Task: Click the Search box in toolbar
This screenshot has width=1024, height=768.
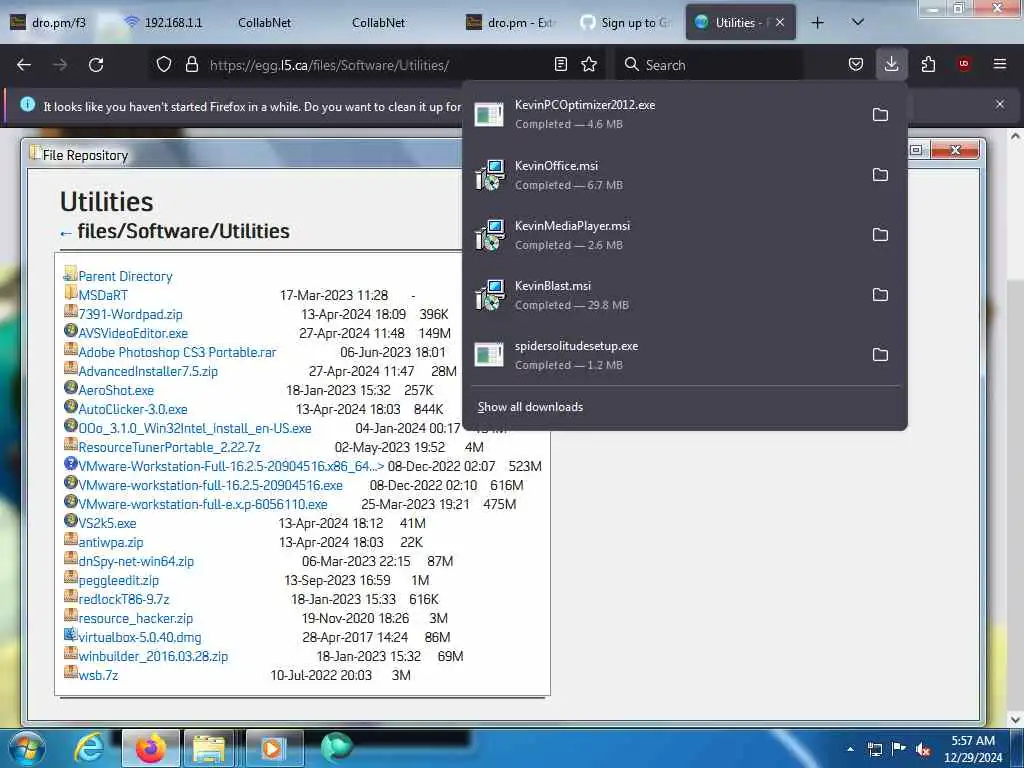Action: pyautogui.click(x=709, y=65)
